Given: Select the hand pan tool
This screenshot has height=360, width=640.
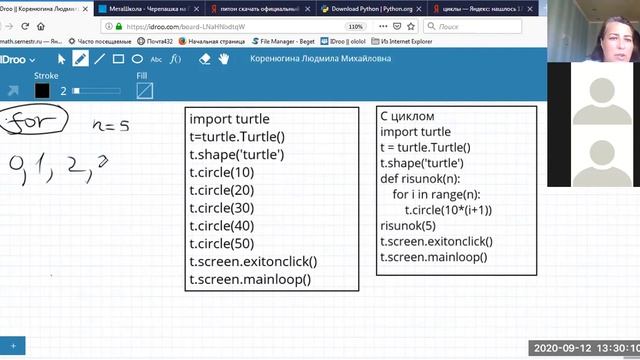Looking at the screenshot, I should point(224,59).
